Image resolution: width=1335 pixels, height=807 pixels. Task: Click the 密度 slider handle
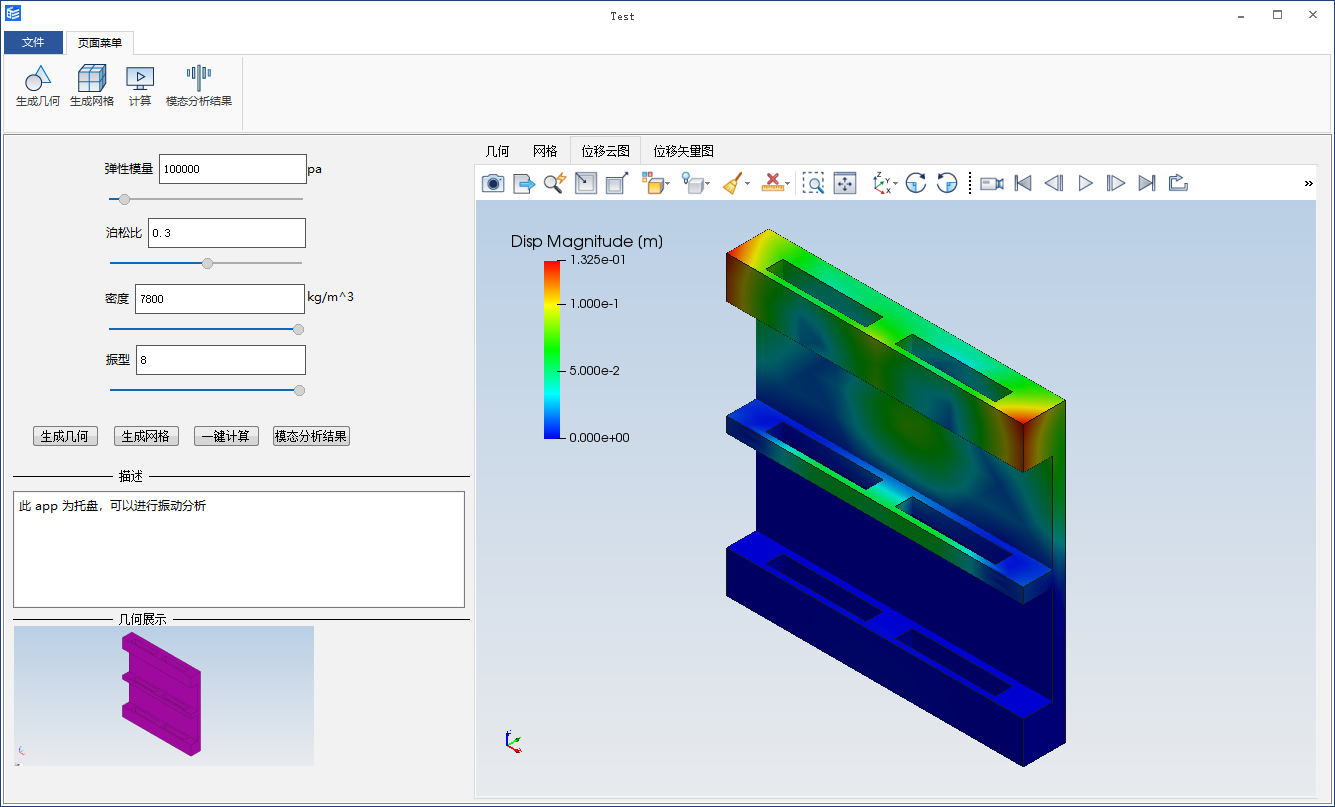pos(298,329)
